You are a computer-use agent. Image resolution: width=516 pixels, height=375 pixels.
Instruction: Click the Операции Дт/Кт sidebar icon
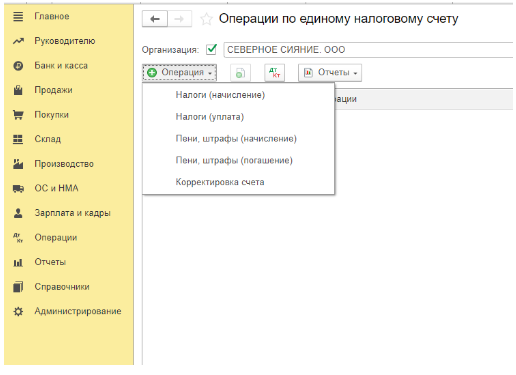[x=18, y=238]
